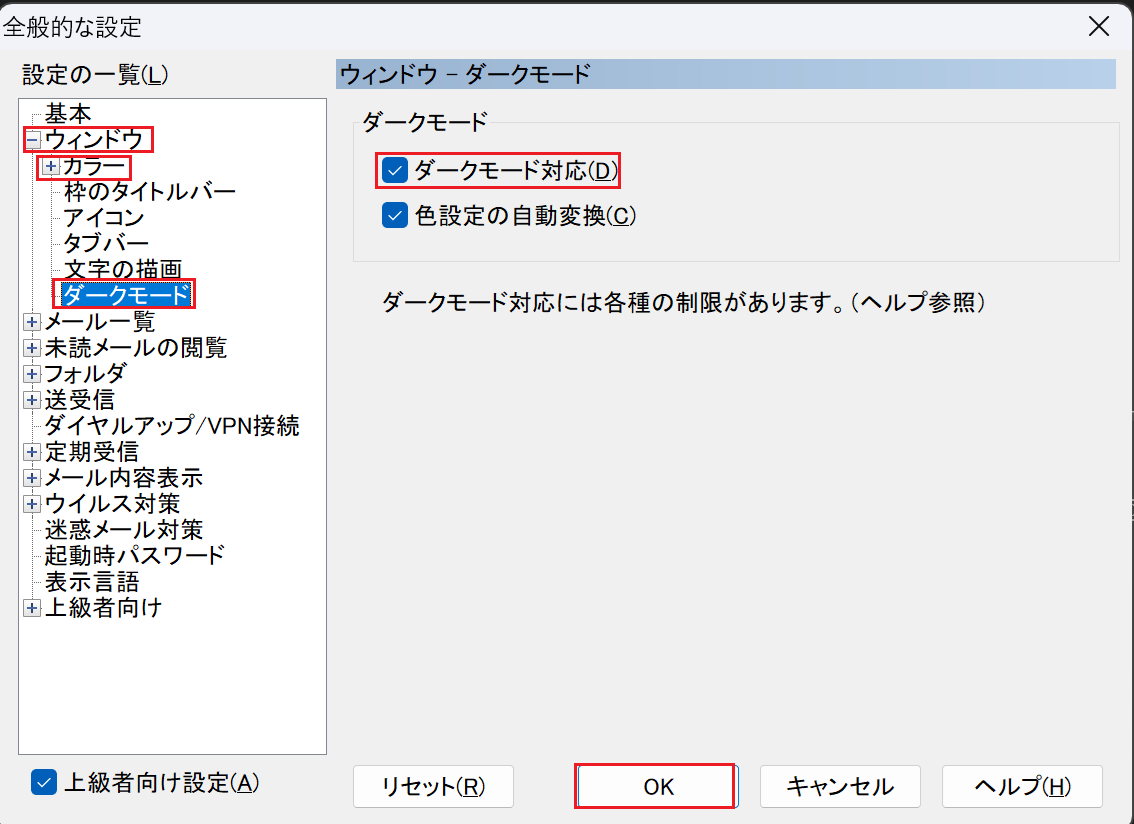This screenshot has width=1134, height=824.
Task: Expand the メール一覧 tree node
Action: 32,322
